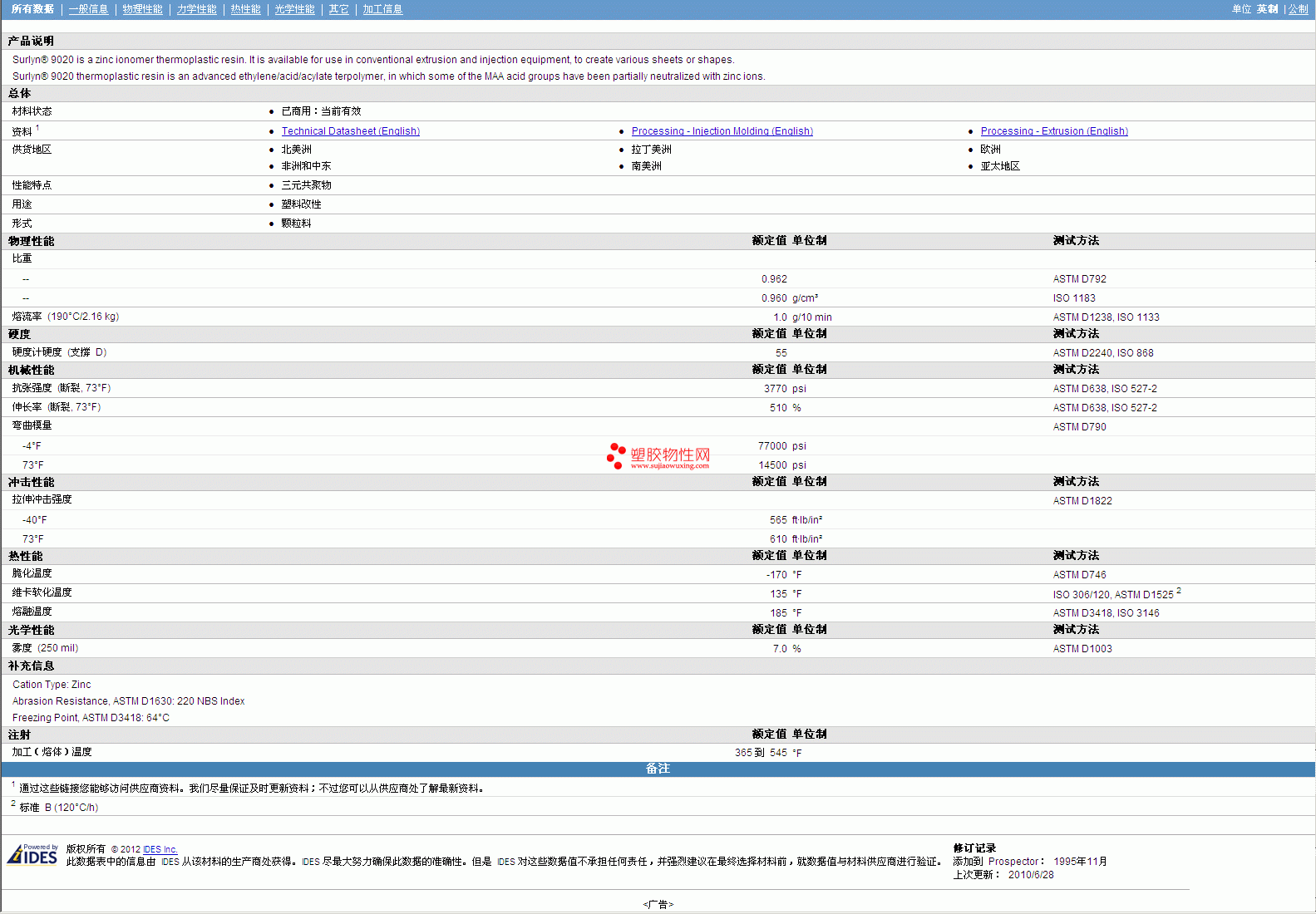Image resolution: width=1316 pixels, height=914 pixels.
Task: Click footnote 2 marker after ASTM D1525
Action: (x=1179, y=591)
